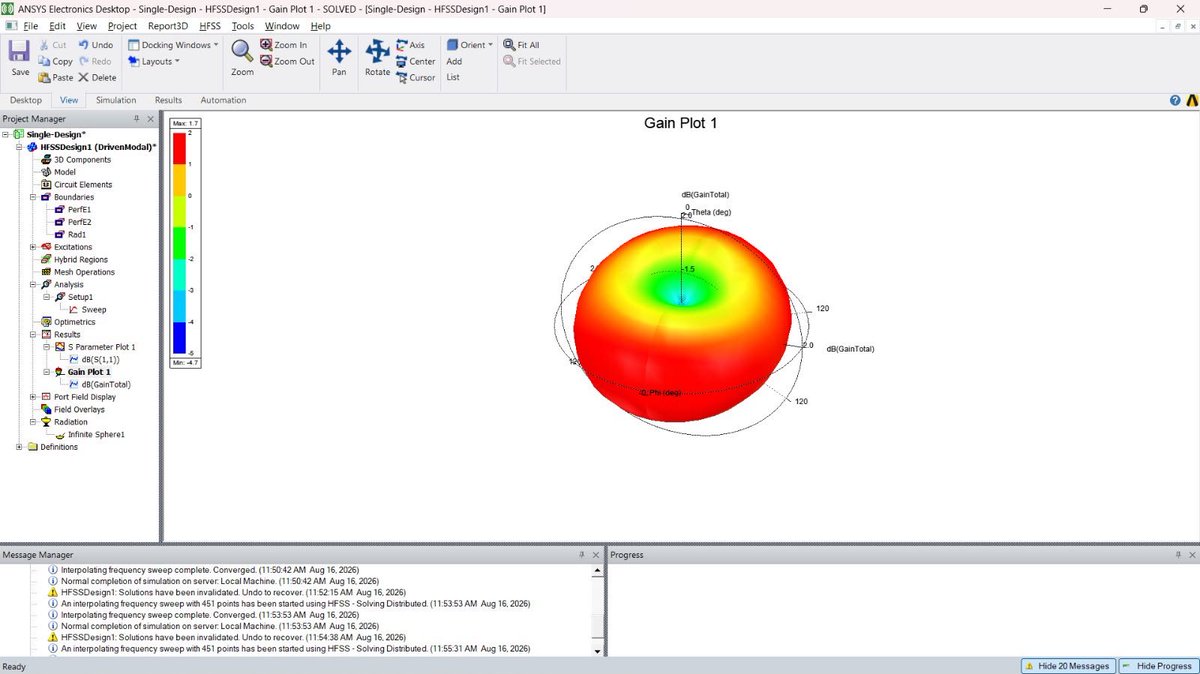Open the Orient dropdown
Viewport: 1200px width, 674px height.
tap(470, 45)
